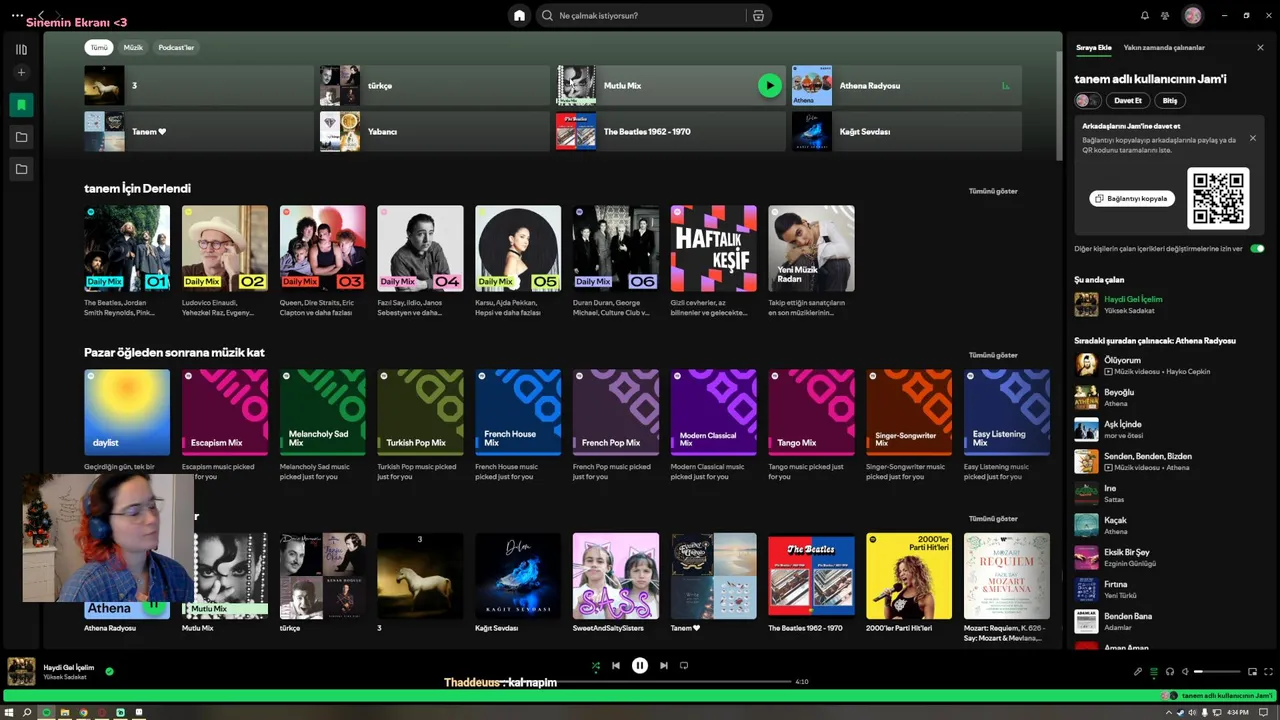Screen dimensions: 1280x720
Task: Enter full screen mode icon
Action: pyautogui.click(x=1269, y=672)
